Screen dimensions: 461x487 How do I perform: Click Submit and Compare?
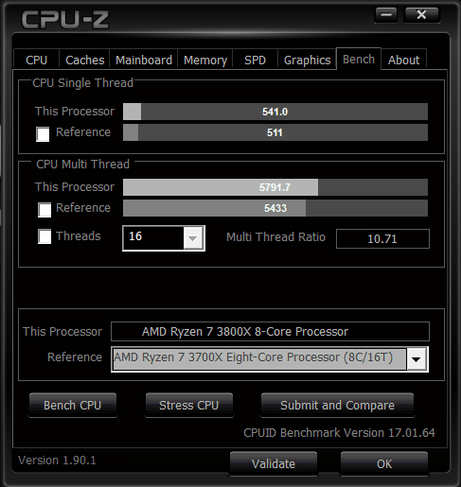click(337, 405)
